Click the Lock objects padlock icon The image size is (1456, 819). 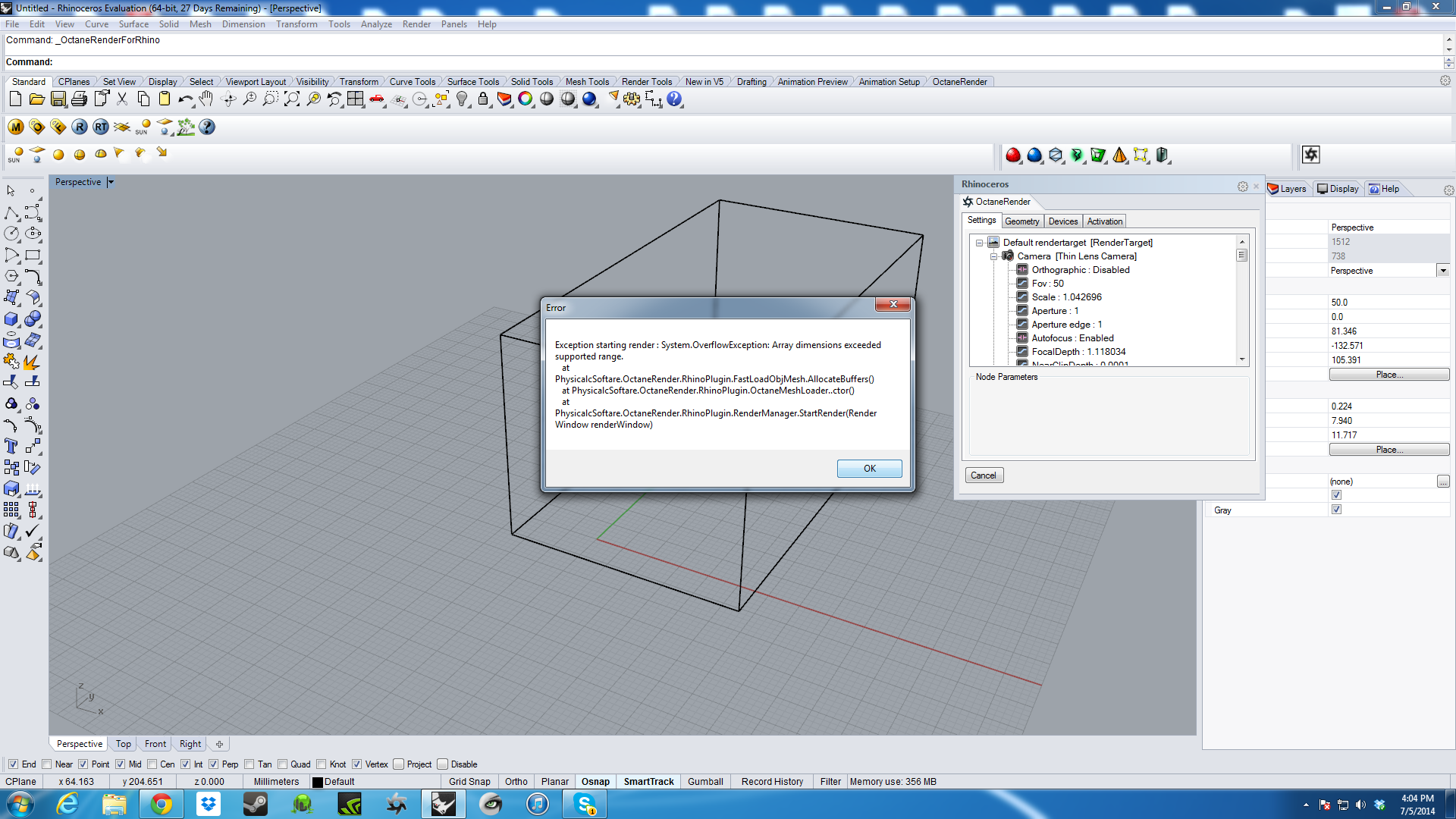(483, 99)
